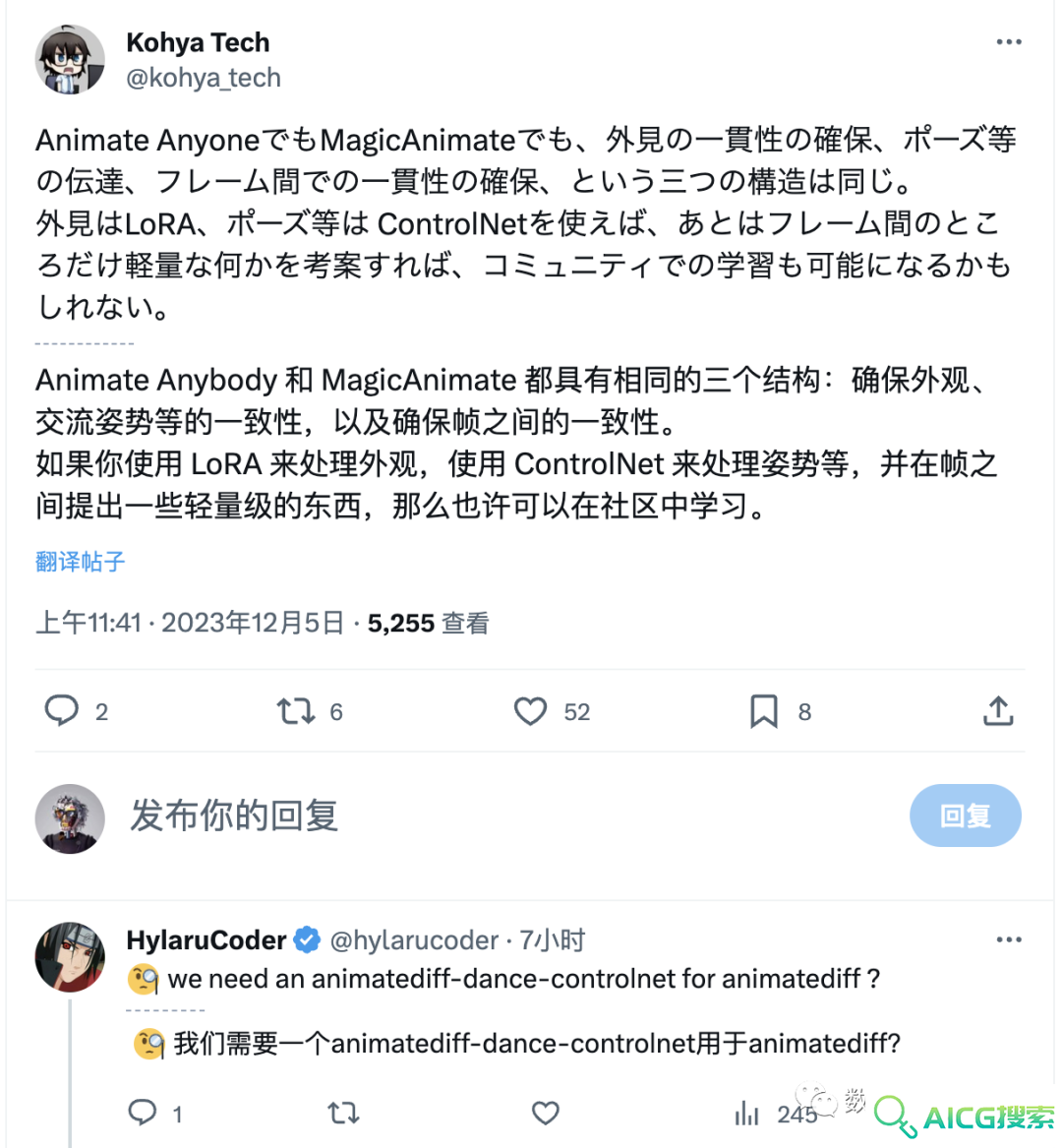Click the blue 回复 reply button
Viewport: 1062px width, 1148px height.
pyautogui.click(x=966, y=816)
